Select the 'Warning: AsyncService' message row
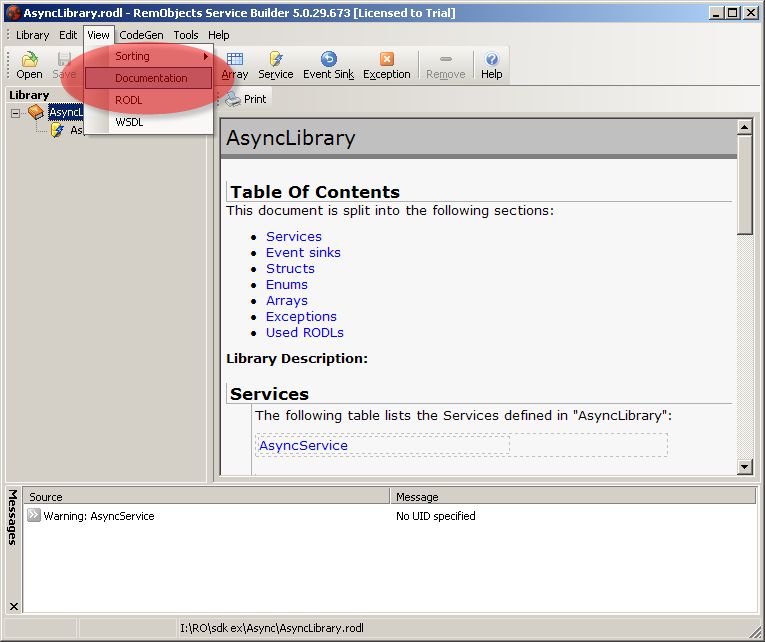This screenshot has height=642, width=765. (390, 516)
